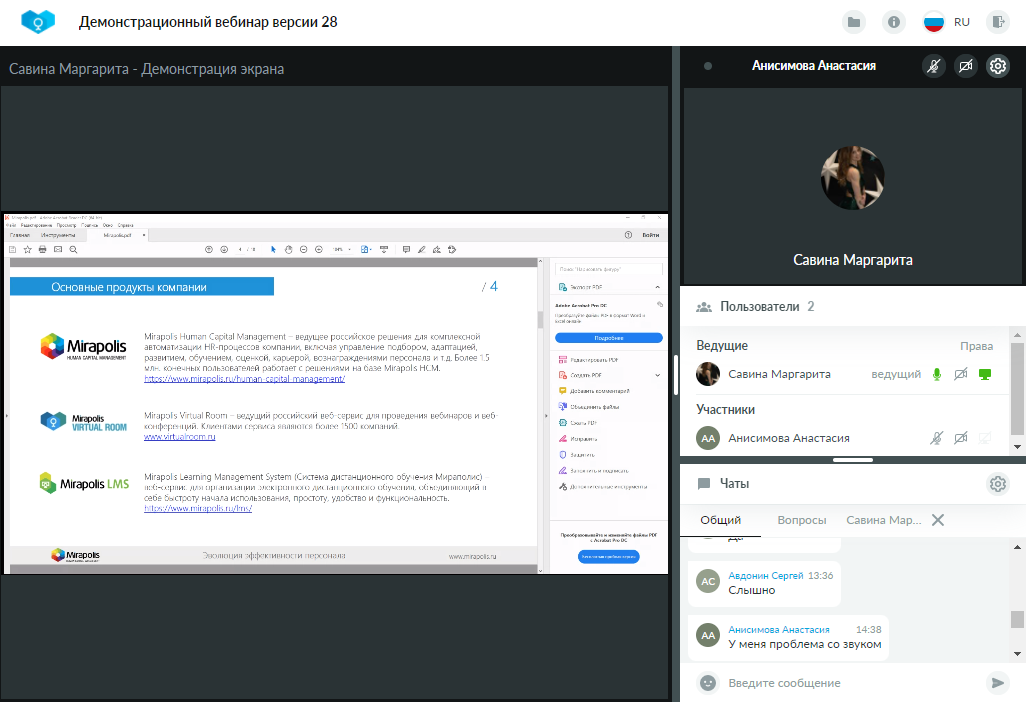1026x702 pixels.
Task: Open media settings gear beside camera toggle
Action: coord(998,65)
